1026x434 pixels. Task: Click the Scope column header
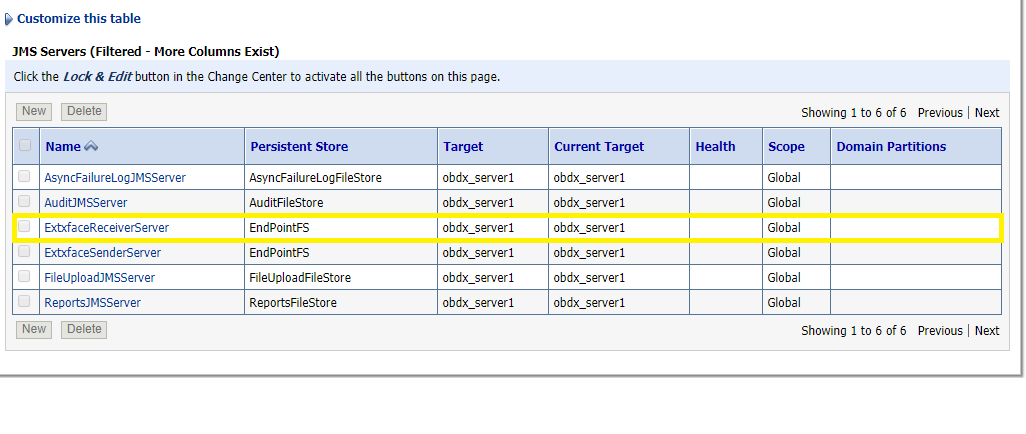click(786, 147)
